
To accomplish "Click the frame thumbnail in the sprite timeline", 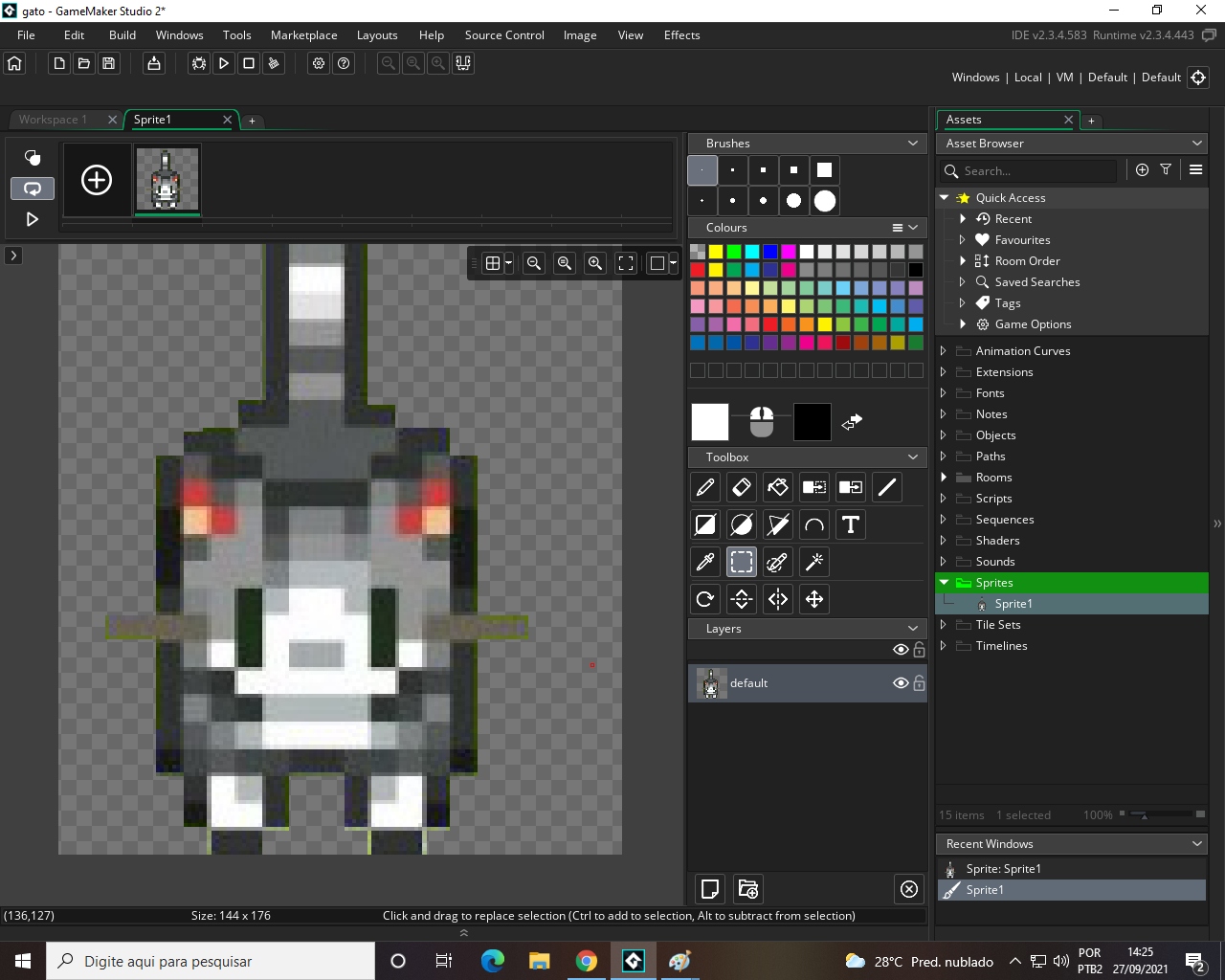I will 167,178.
